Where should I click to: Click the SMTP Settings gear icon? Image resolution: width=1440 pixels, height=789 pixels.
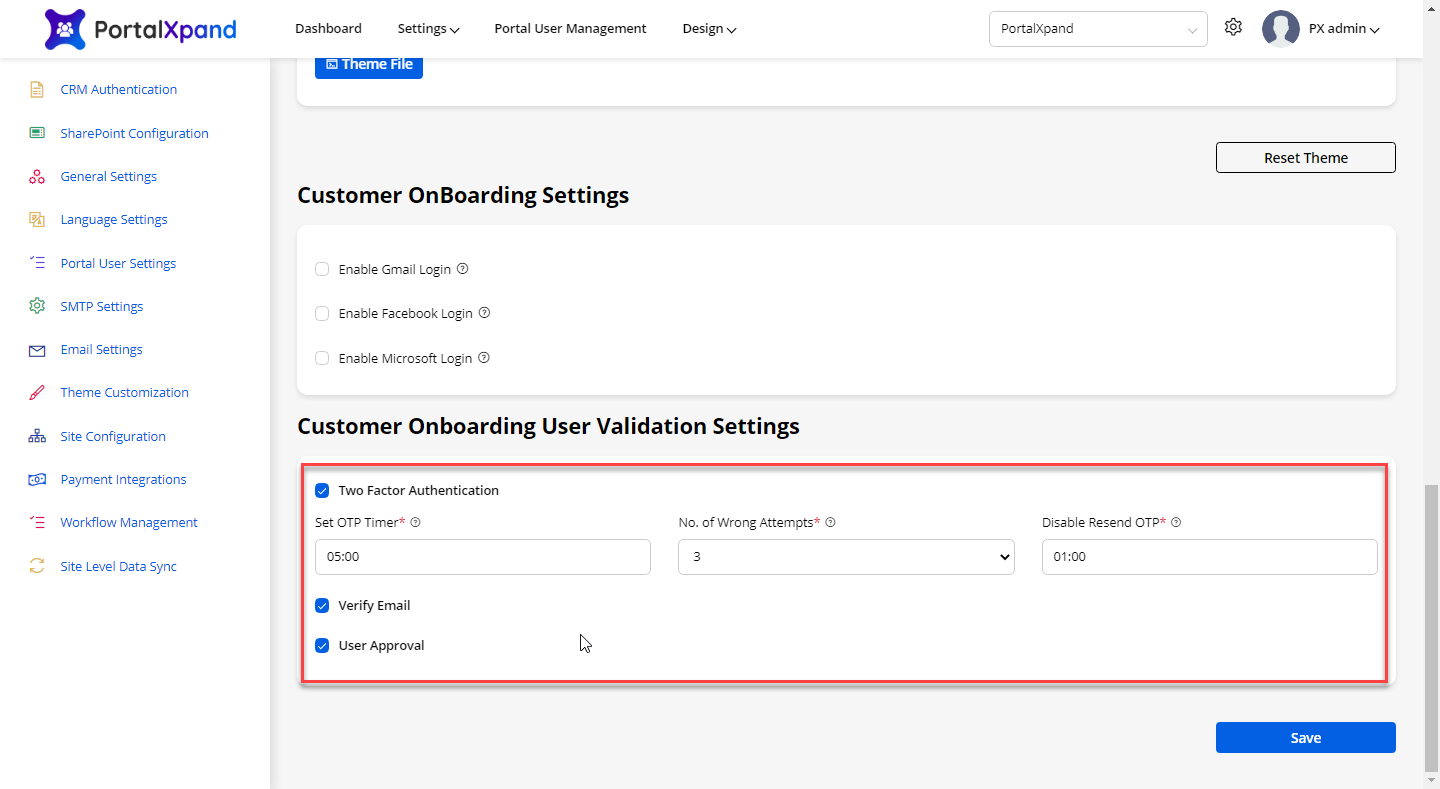(x=37, y=306)
